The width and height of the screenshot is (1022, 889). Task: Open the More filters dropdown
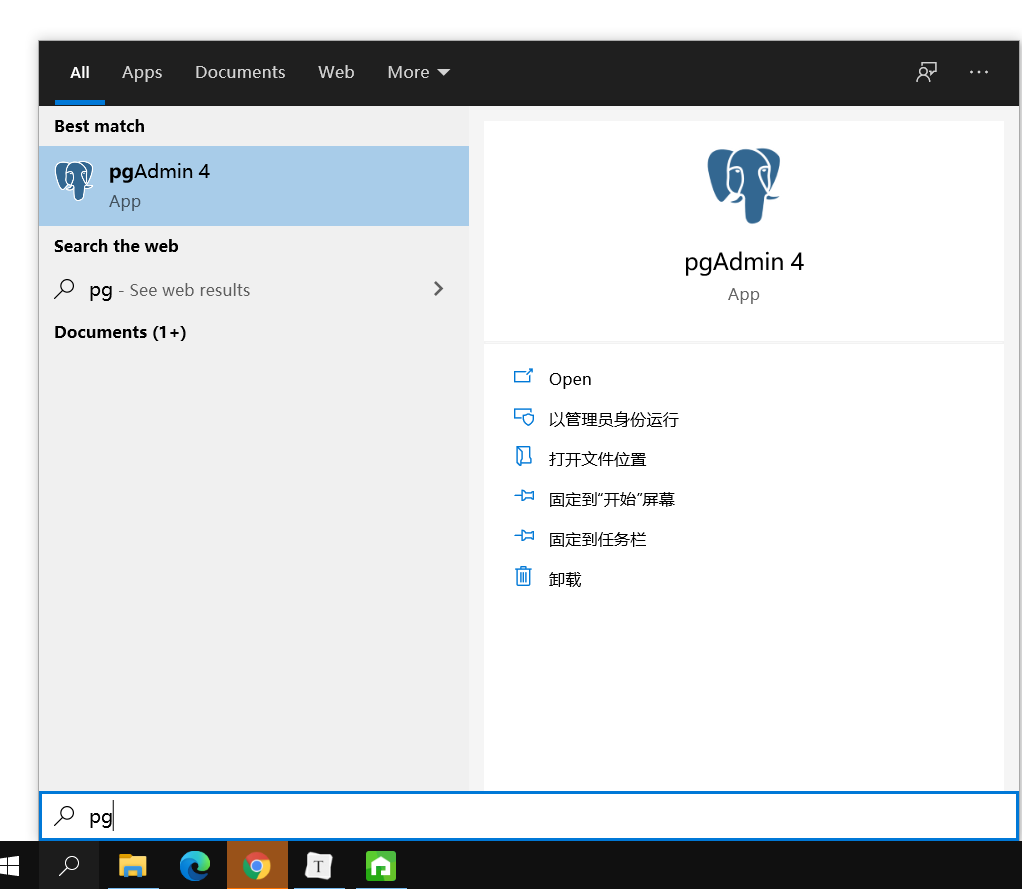pos(418,72)
